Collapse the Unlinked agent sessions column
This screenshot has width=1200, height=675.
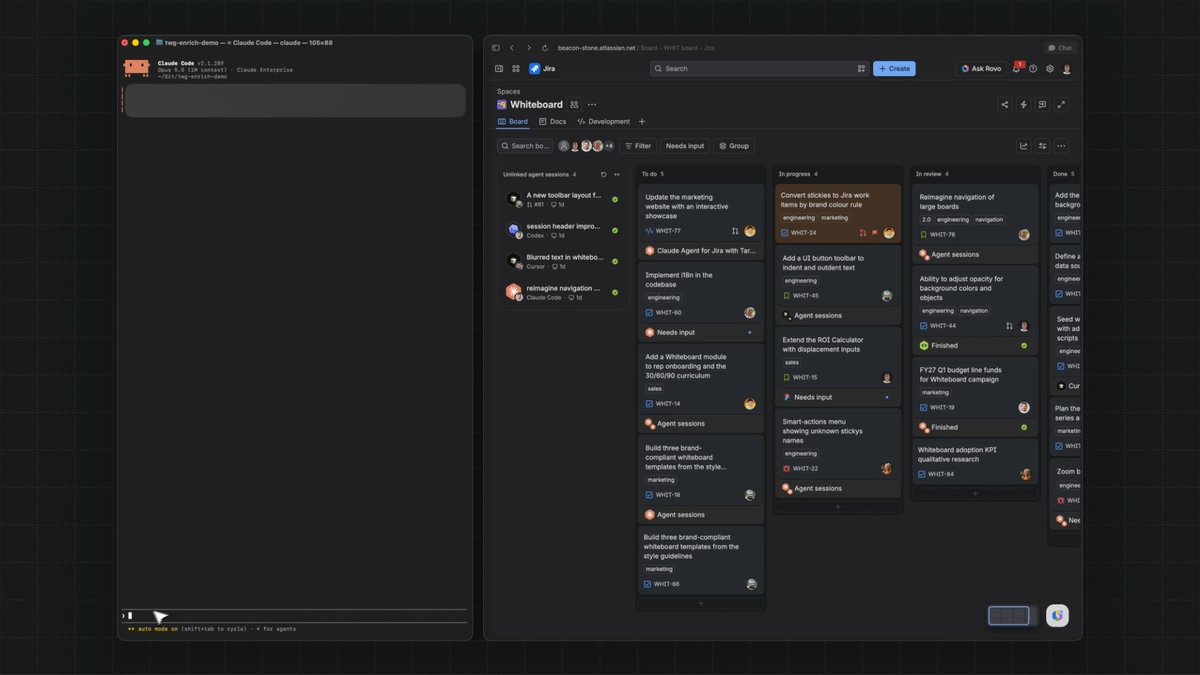617,174
